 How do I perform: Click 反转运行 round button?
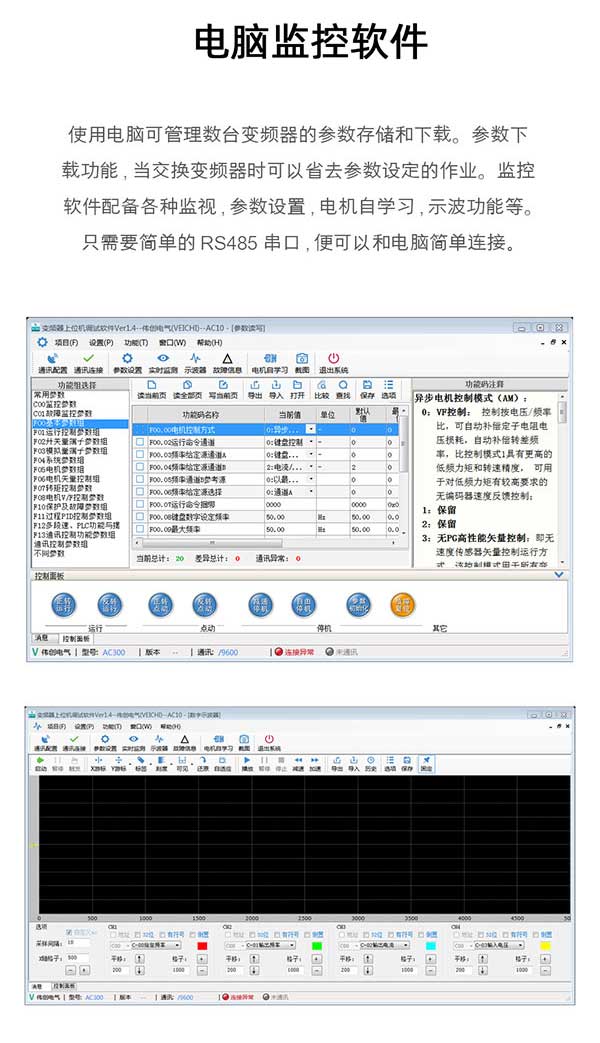(x=110, y=604)
